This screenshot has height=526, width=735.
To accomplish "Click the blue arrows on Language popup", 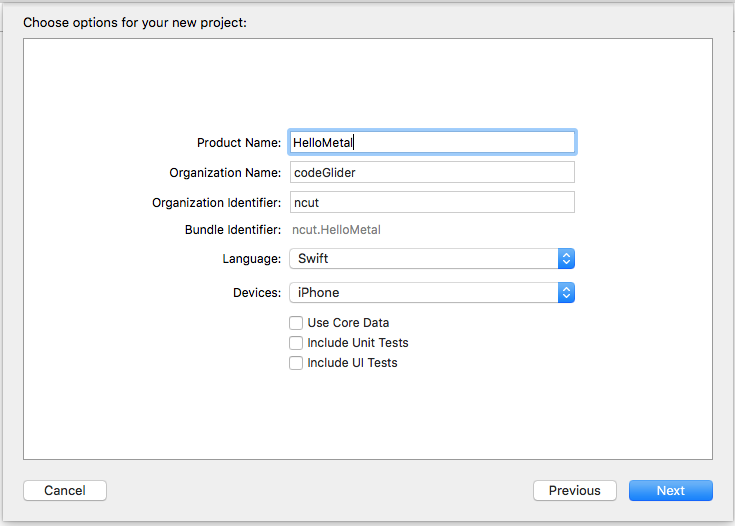I will (566, 259).
